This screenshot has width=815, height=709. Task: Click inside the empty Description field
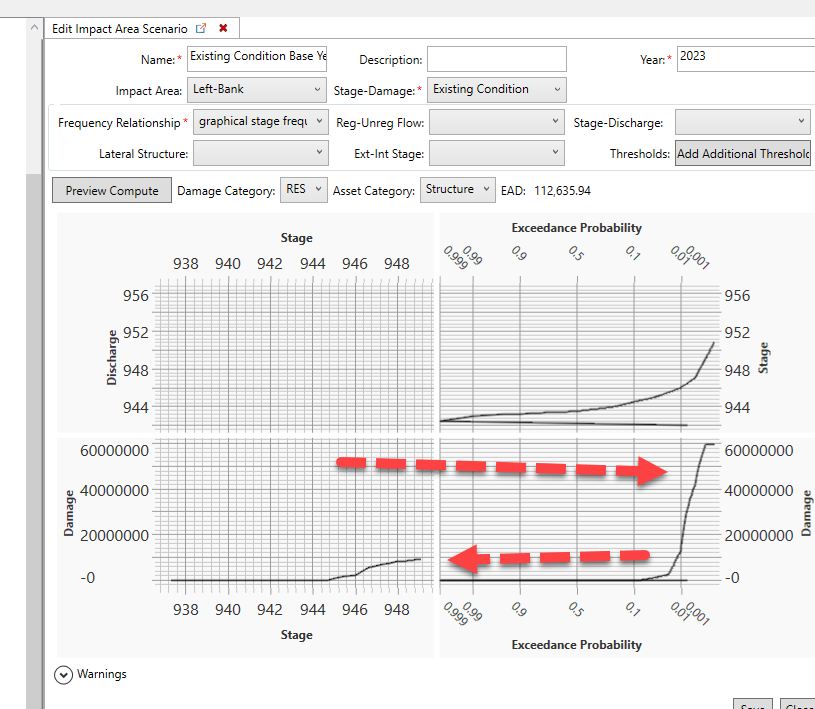(496, 59)
